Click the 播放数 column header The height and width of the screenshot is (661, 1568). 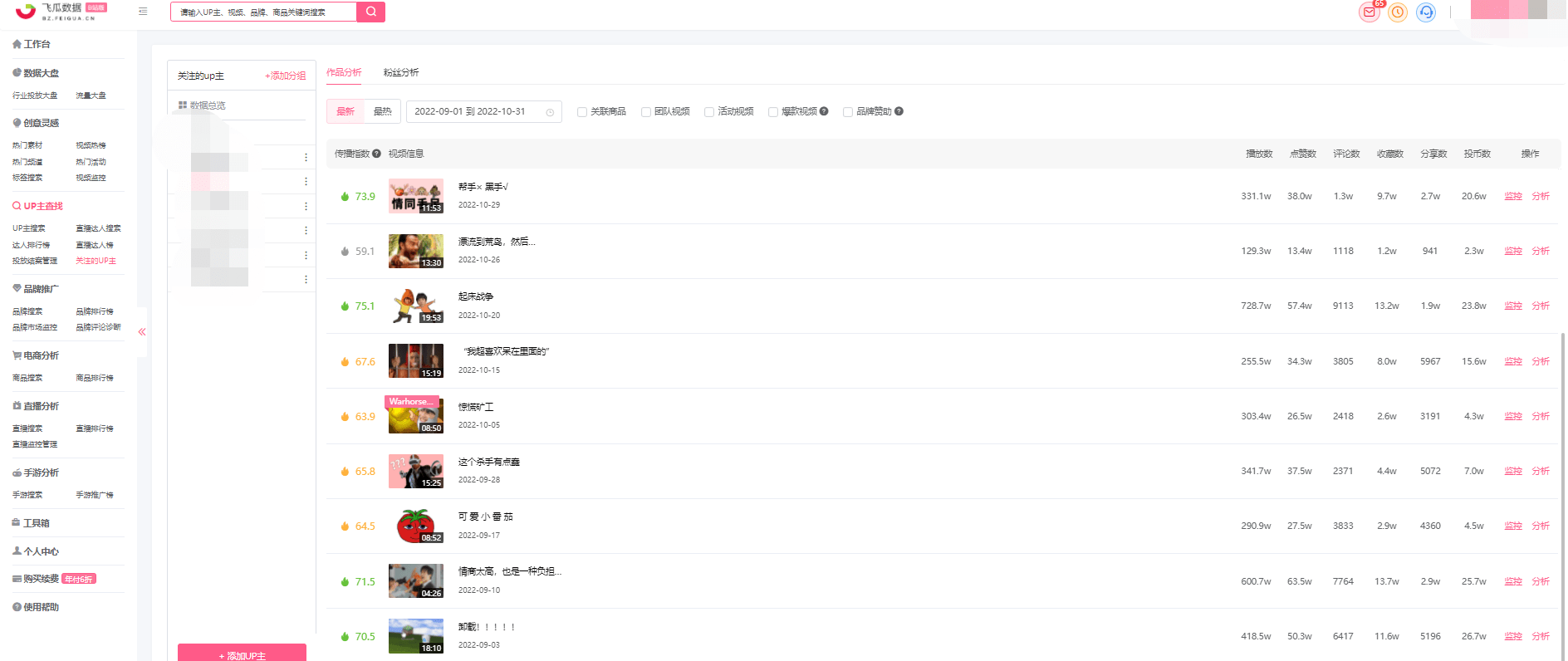click(x=1259, y=154)
